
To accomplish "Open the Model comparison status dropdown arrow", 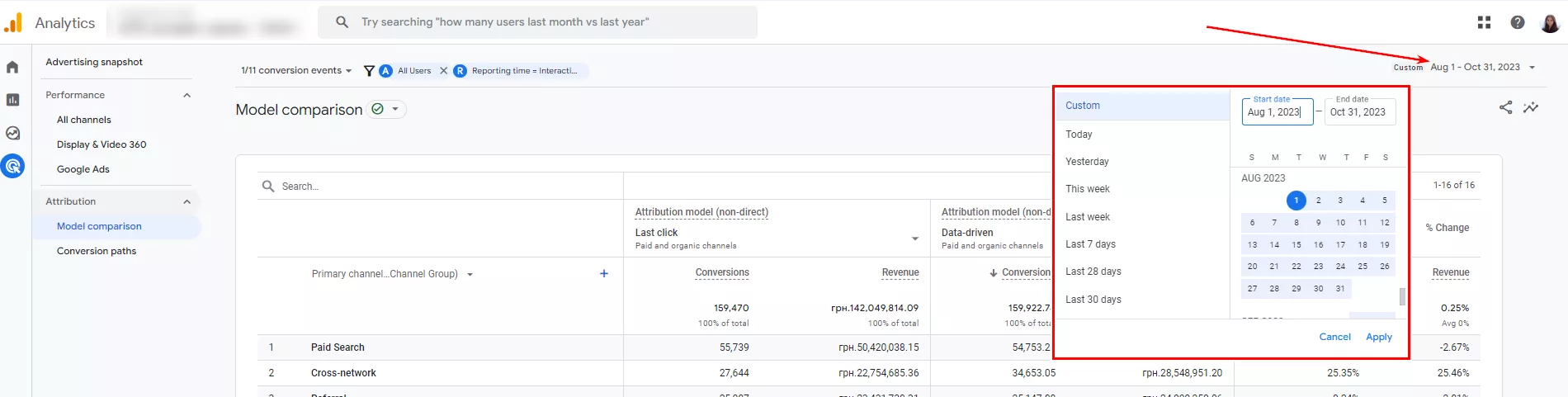I will tap(395, 109).
